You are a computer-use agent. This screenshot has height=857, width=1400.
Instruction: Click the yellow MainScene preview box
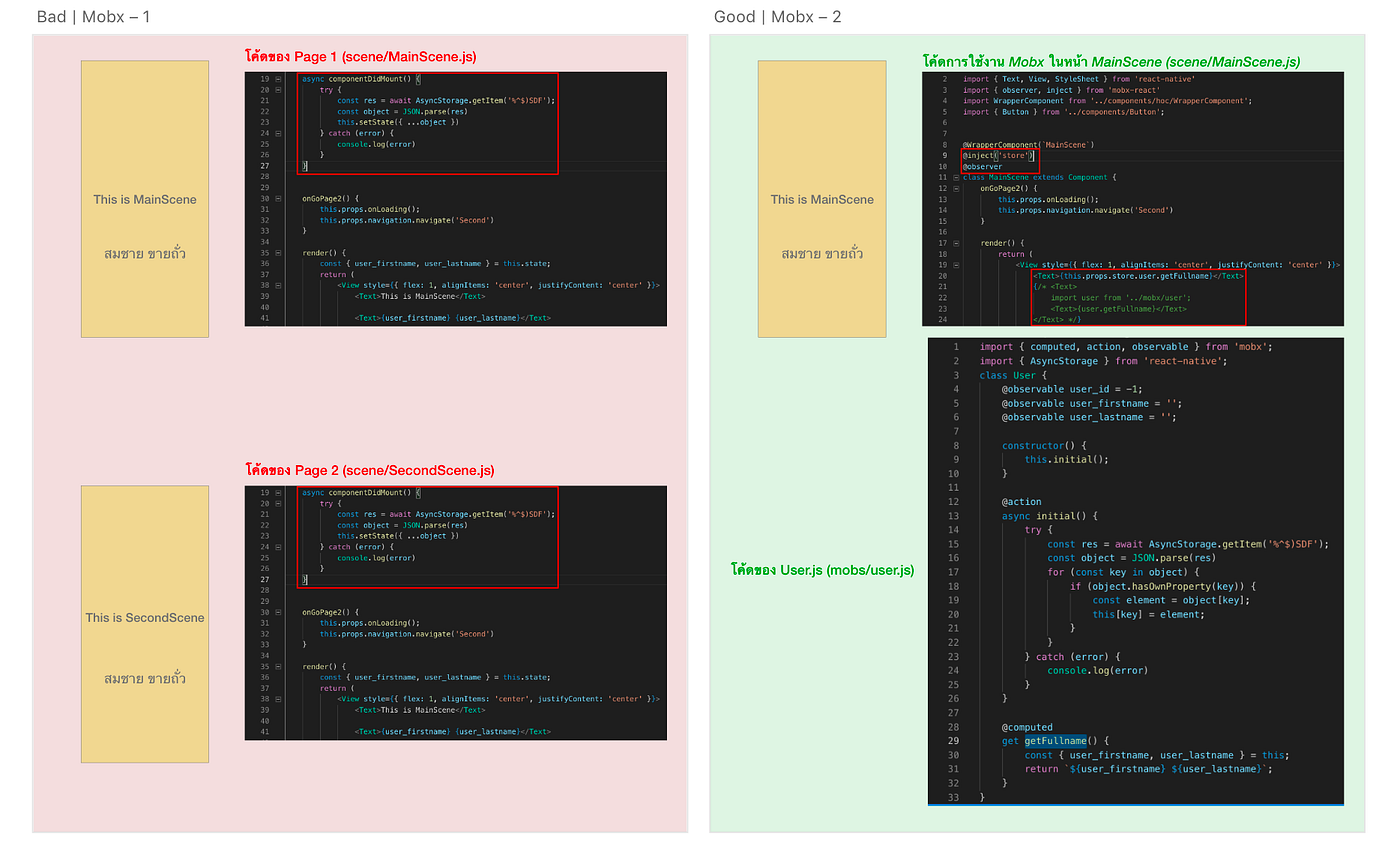click(x=144, y=198)
